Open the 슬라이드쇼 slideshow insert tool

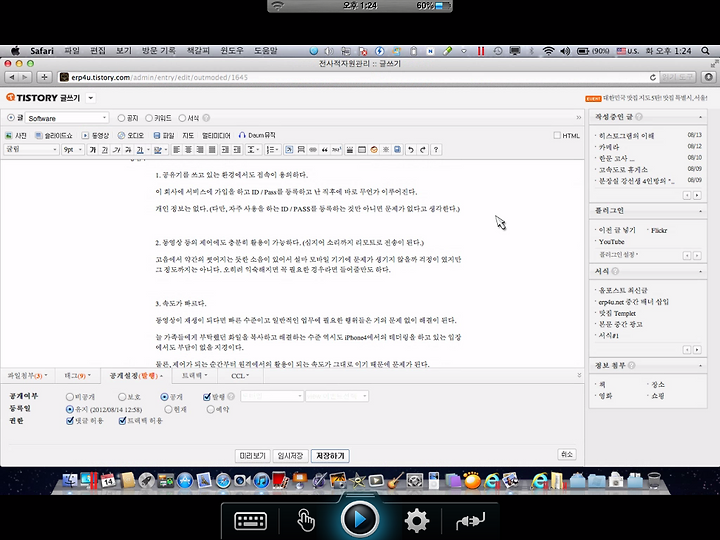coord(54,135)
